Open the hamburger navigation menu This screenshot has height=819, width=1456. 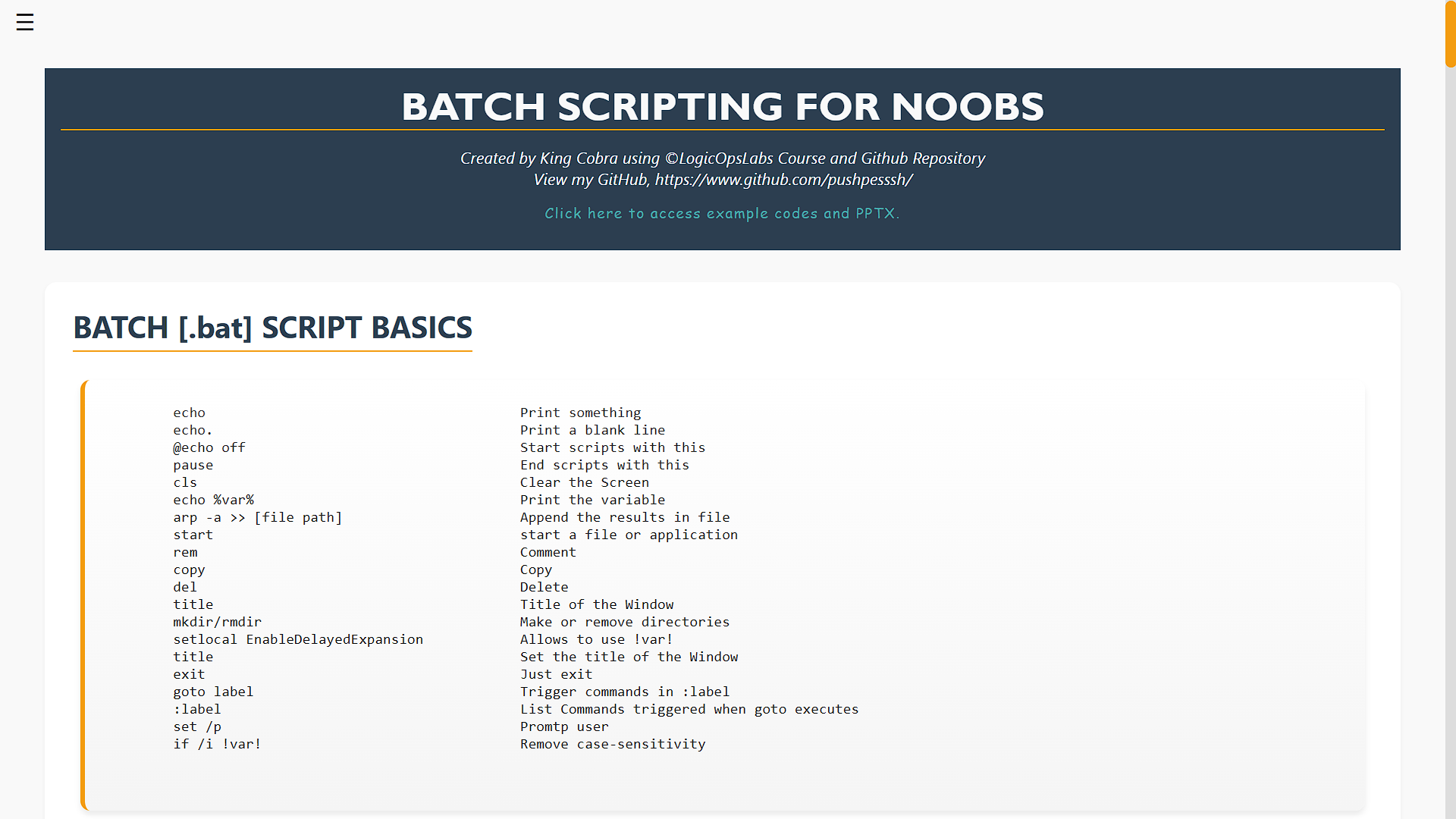[24, 22]
